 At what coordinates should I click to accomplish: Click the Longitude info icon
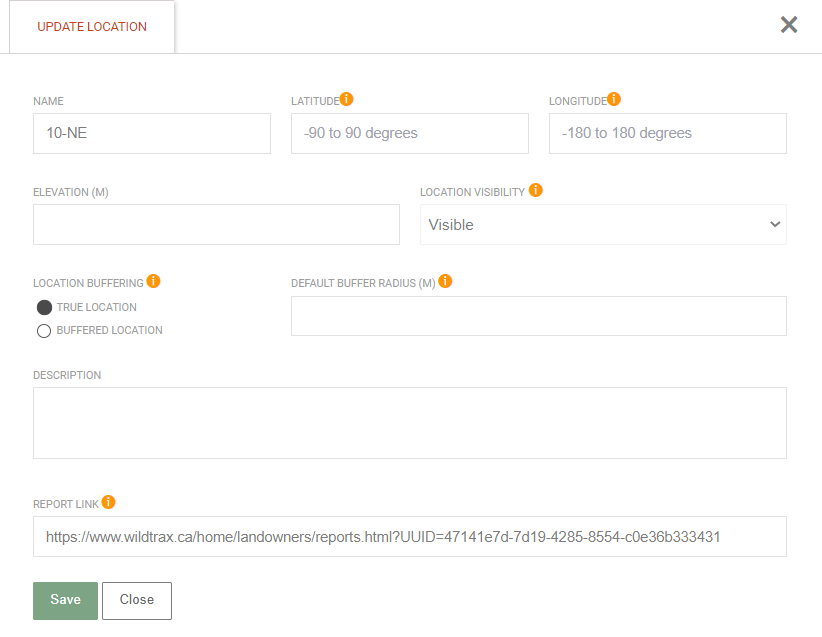tap(614, 99)
